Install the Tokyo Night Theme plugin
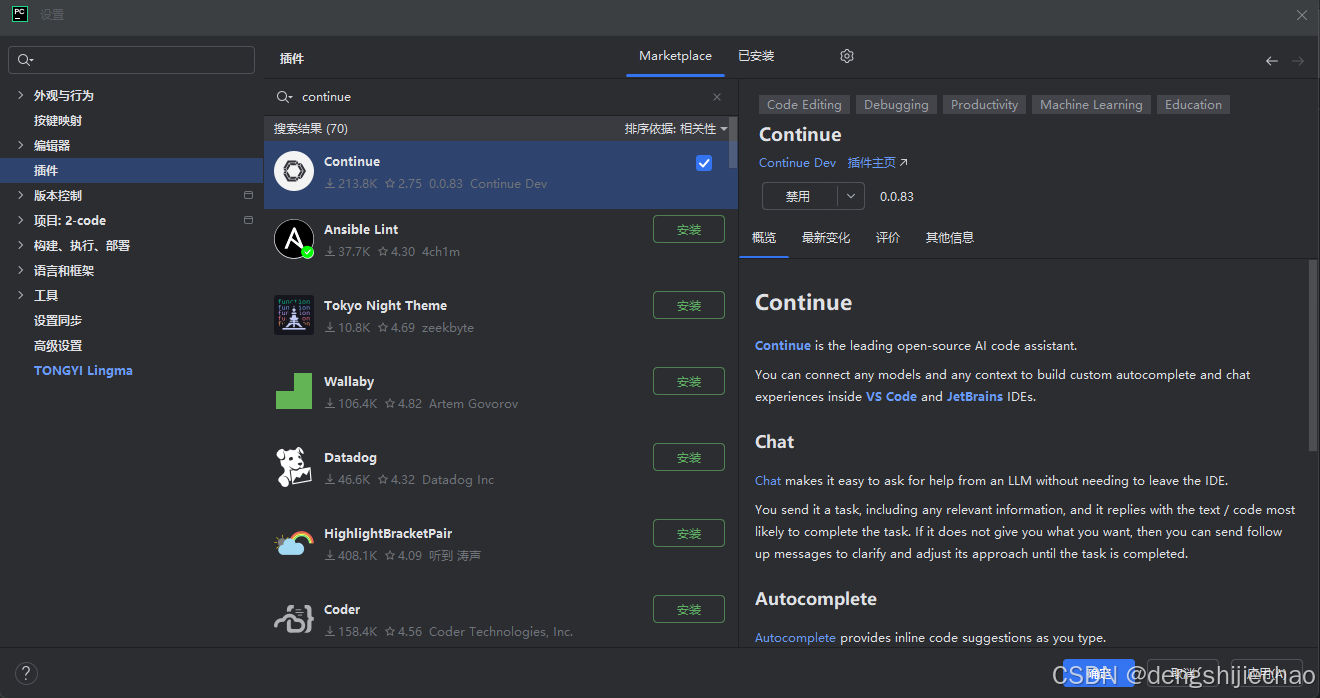 point(689,305)
